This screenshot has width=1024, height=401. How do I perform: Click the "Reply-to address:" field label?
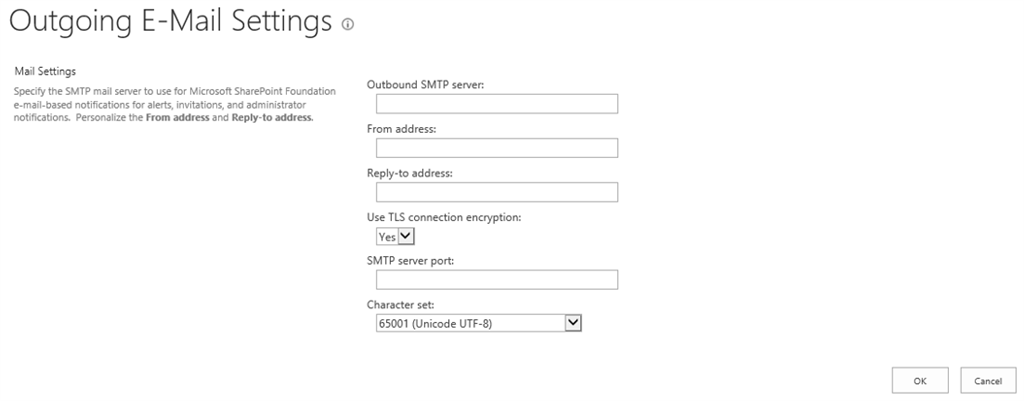410,173
